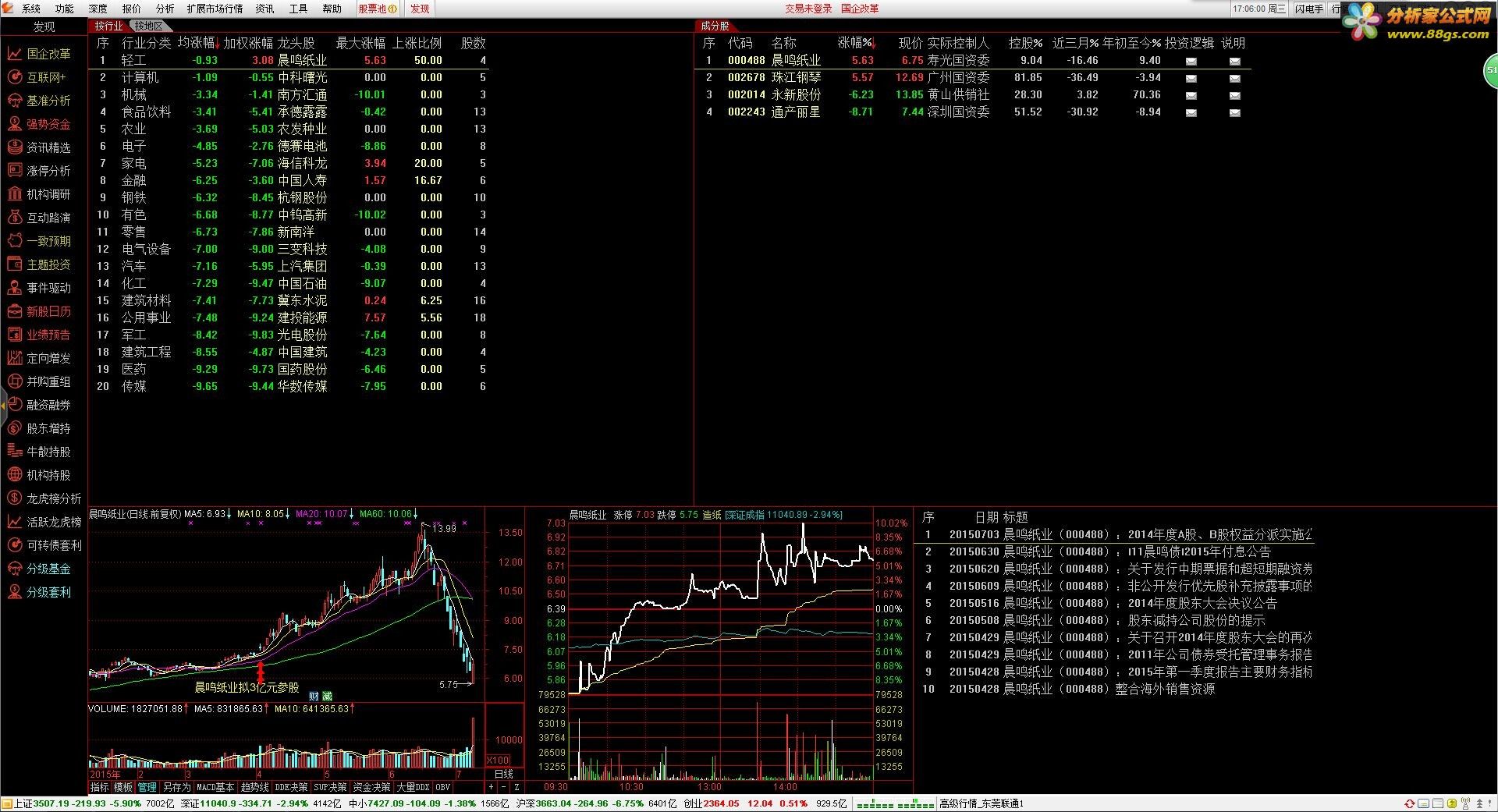Select 基准分析 sidebar item
Screen dimensions: 1498x812
pos(39,101)
